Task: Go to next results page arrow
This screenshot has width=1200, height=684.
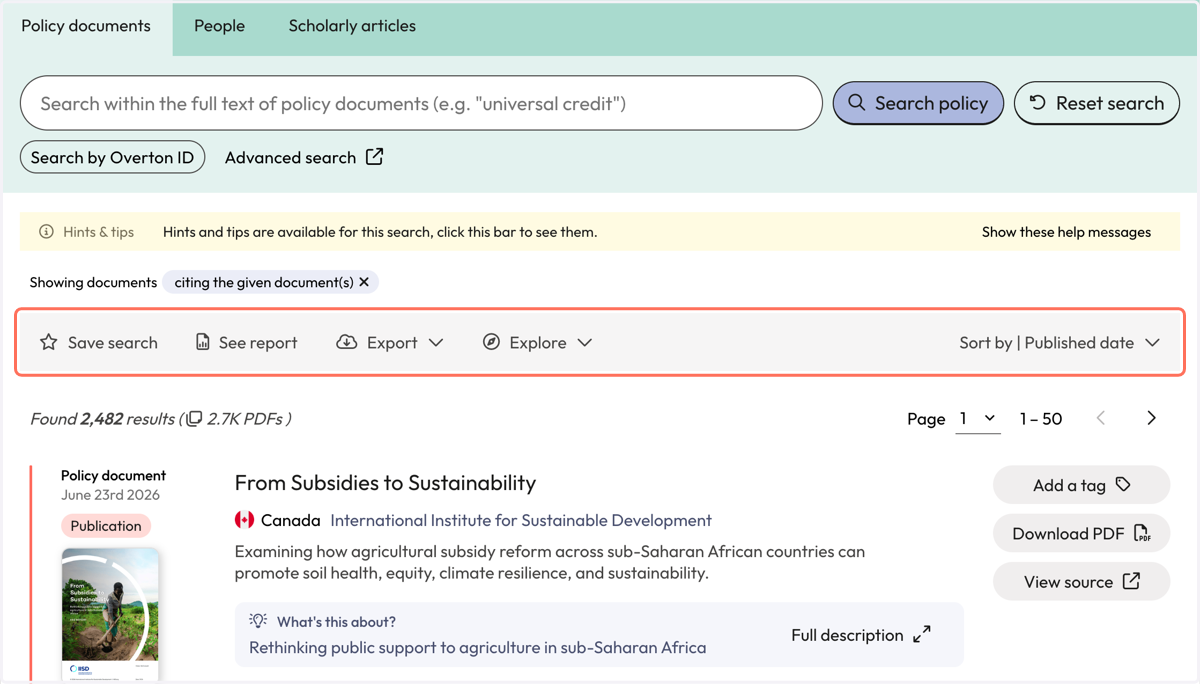Action: point(1151,418)
